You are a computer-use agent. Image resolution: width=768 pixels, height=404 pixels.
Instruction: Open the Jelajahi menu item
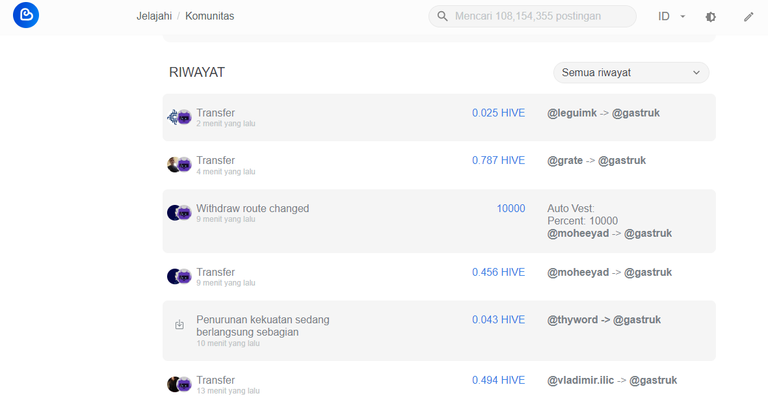tap(154, 16)
